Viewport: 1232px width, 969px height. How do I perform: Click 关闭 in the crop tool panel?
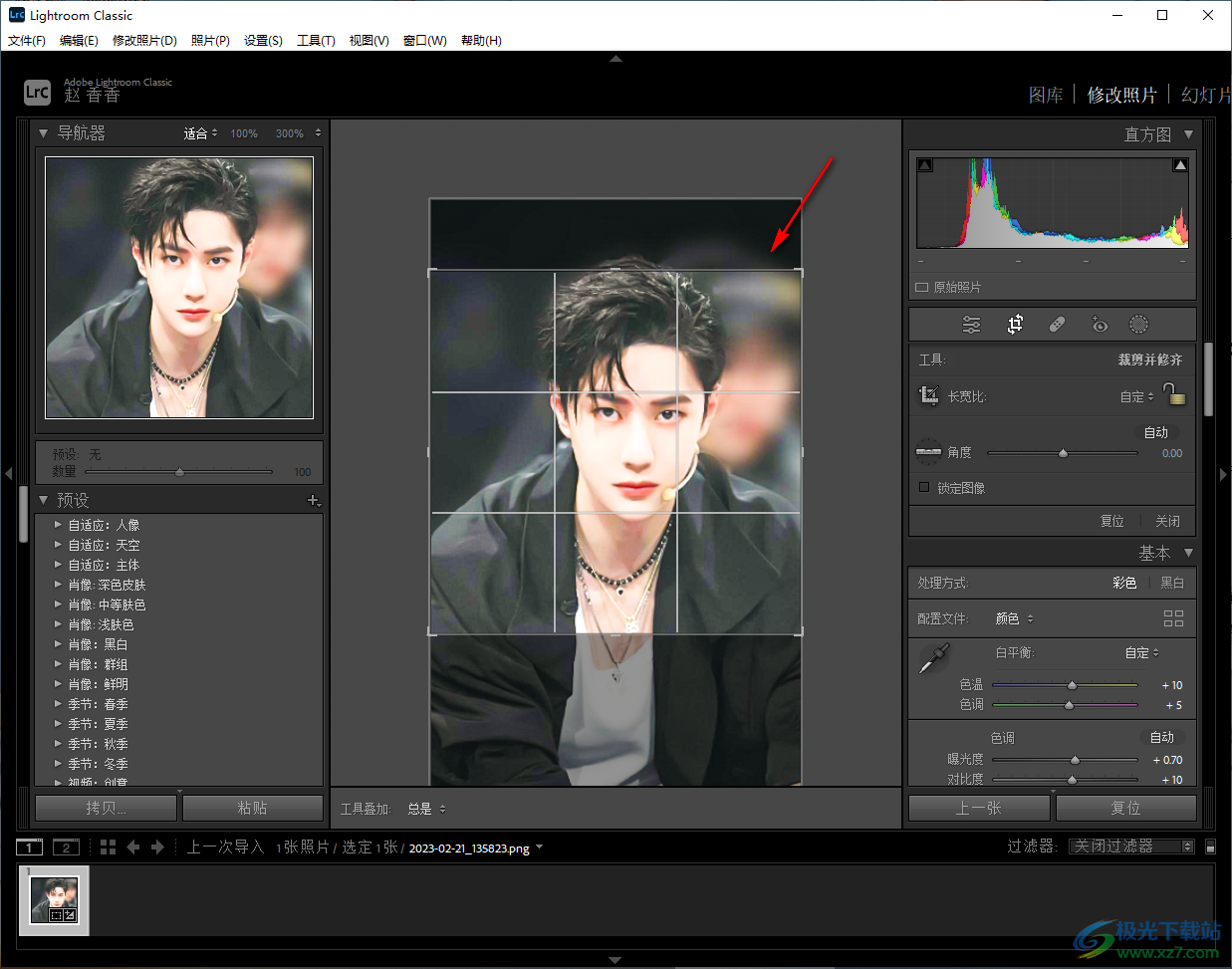point(1167,521)
